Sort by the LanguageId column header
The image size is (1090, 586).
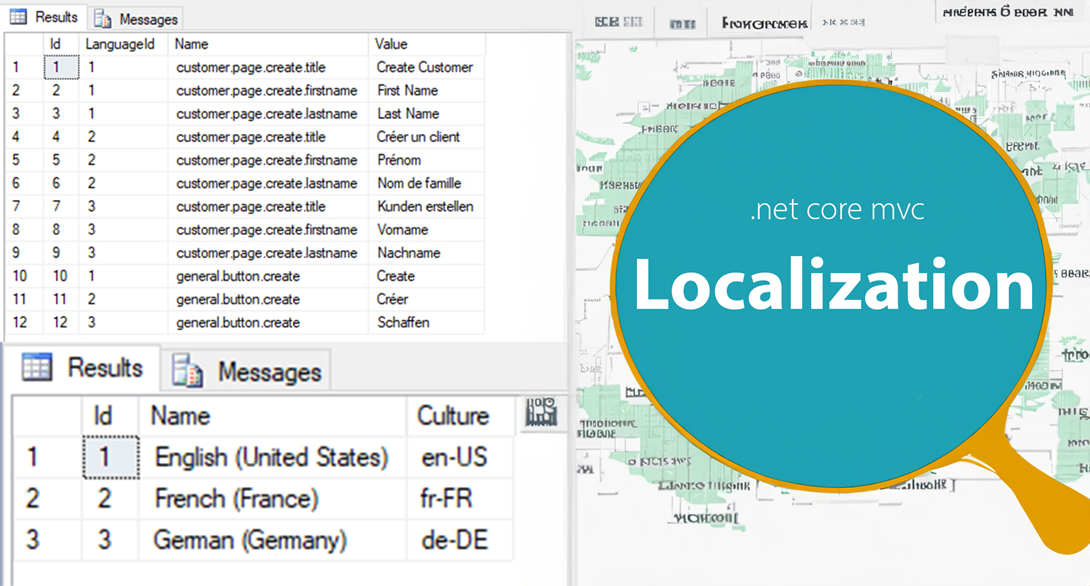coord(120,44)
